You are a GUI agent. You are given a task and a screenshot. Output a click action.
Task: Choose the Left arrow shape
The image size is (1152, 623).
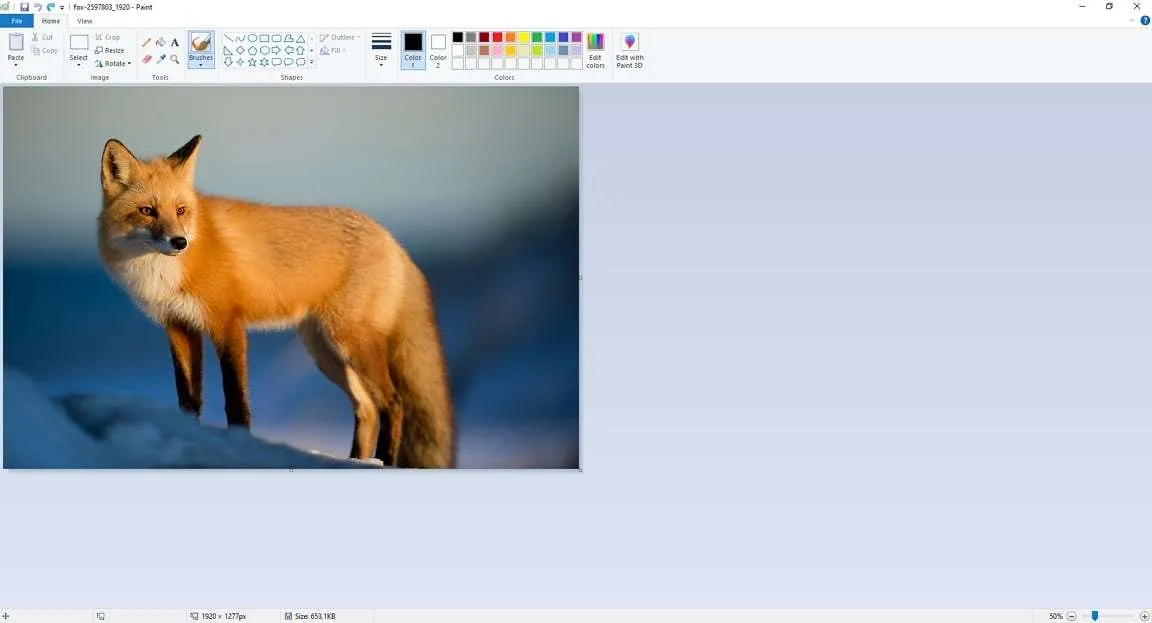point(289,50)
